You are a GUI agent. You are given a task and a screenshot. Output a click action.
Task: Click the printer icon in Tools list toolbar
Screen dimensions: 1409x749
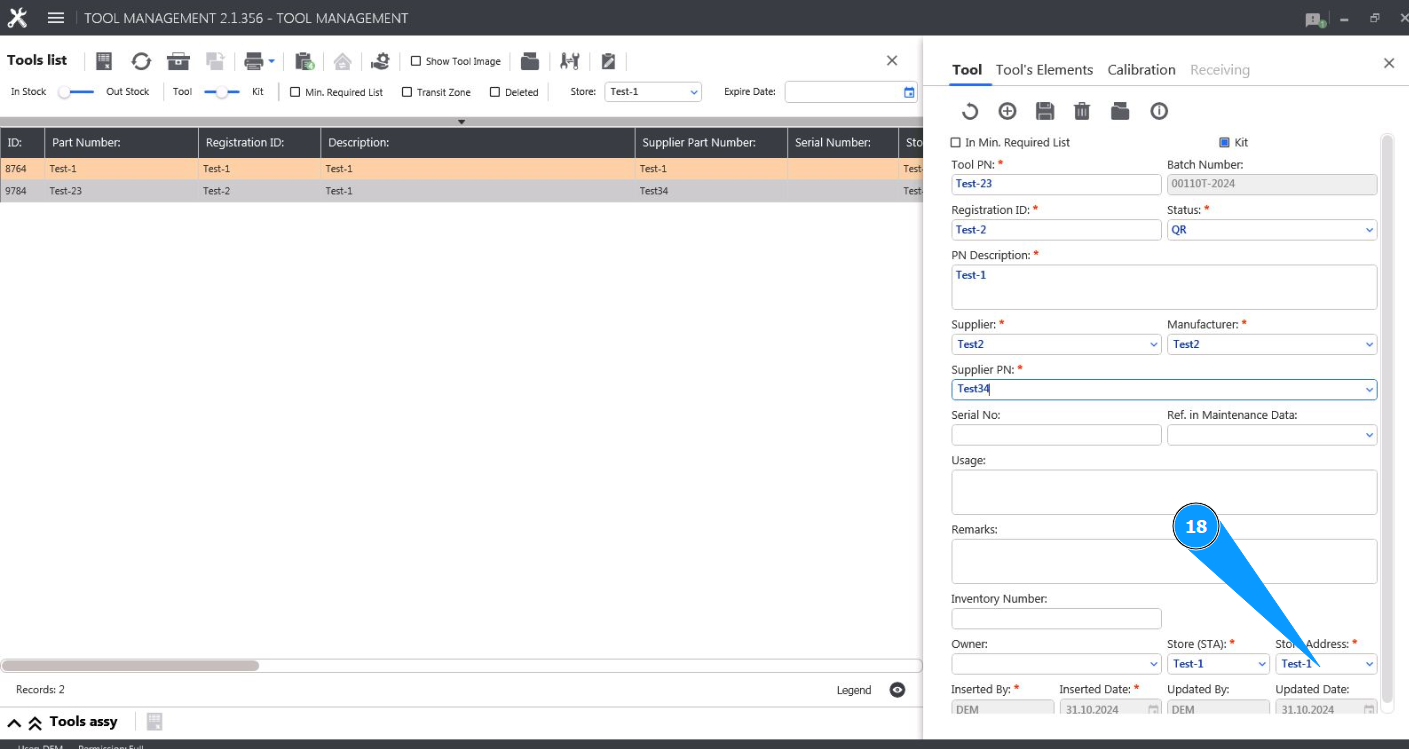click(254, 61)
